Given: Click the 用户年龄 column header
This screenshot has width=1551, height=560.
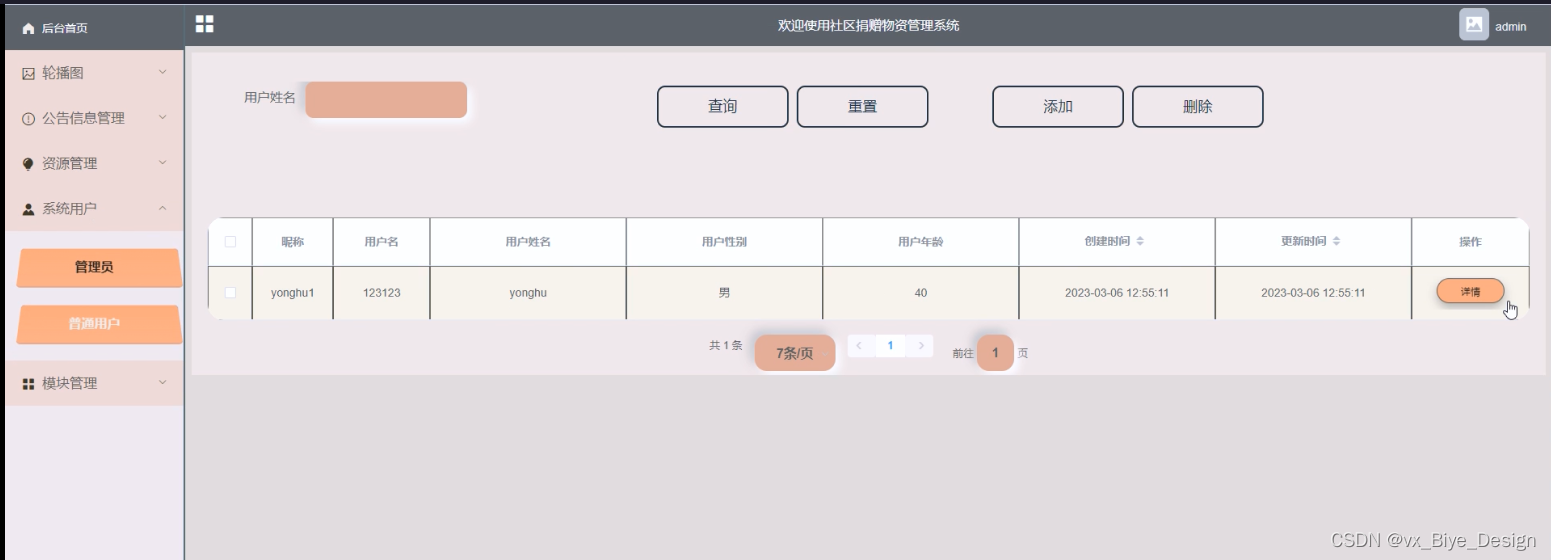Looking at the screenshot, I should (x=920, y=242).
